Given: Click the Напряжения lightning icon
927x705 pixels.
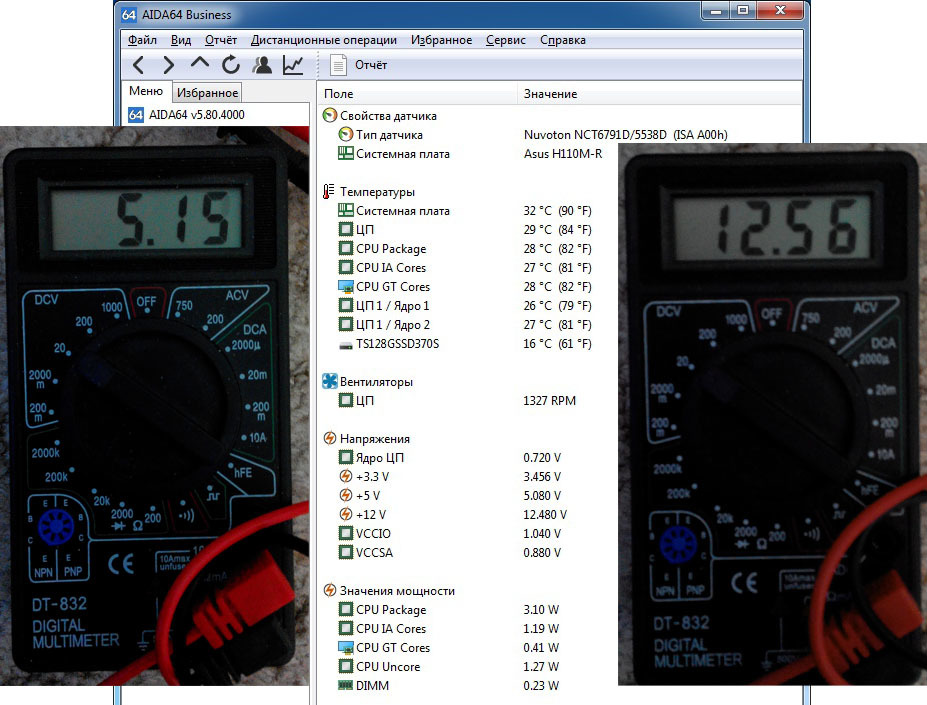Looking at the screenshot, I should 330,438.
